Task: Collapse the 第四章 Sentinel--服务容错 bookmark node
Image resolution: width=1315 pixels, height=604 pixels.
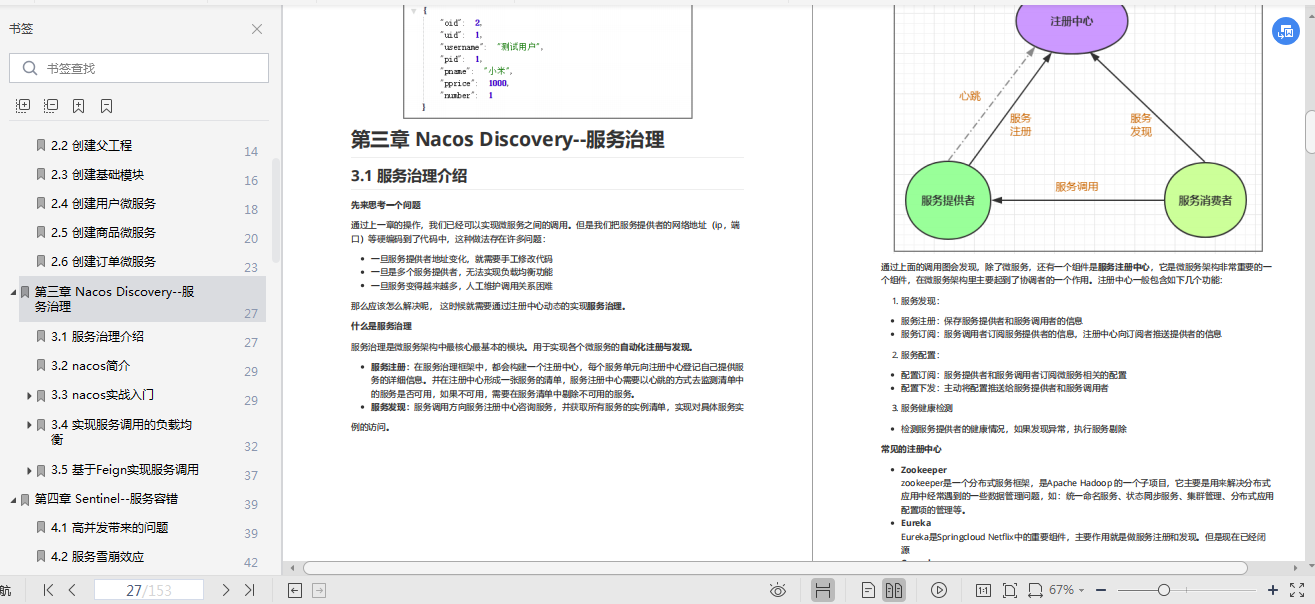Action: [x=13, y=499]
